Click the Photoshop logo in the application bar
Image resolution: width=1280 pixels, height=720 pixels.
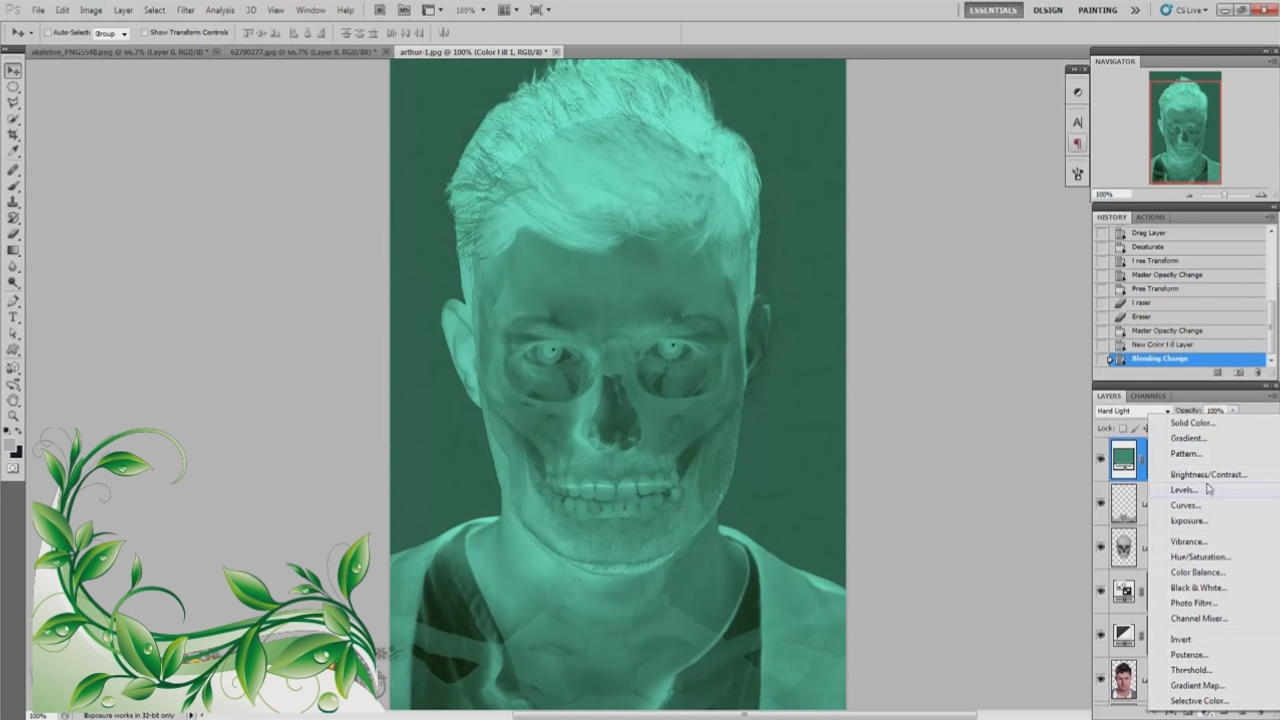click(12, 10)
